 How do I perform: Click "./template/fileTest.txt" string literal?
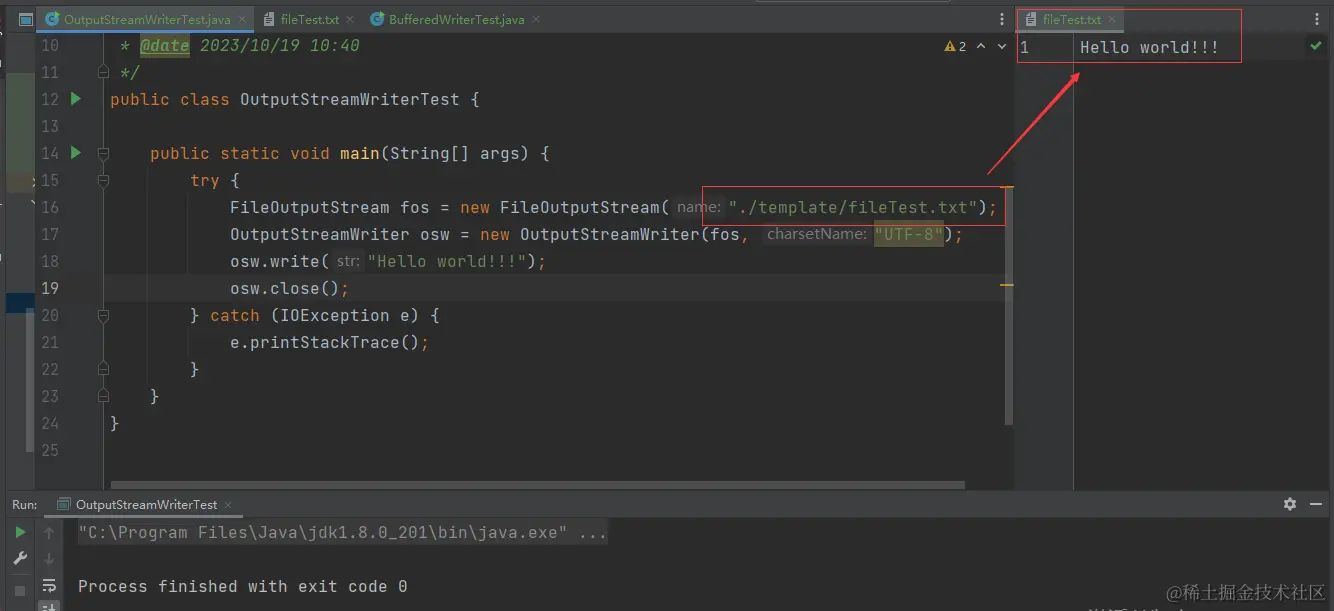point(853,207)
